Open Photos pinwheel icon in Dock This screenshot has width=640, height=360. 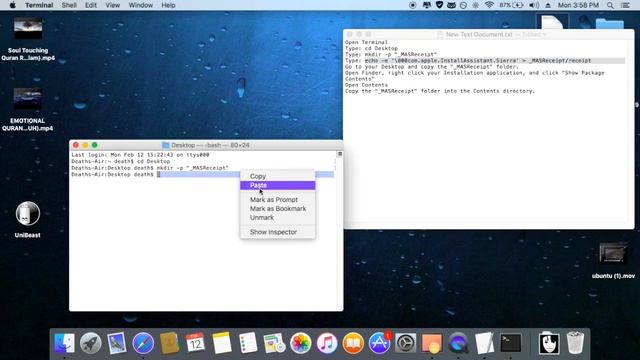point(300,343)
